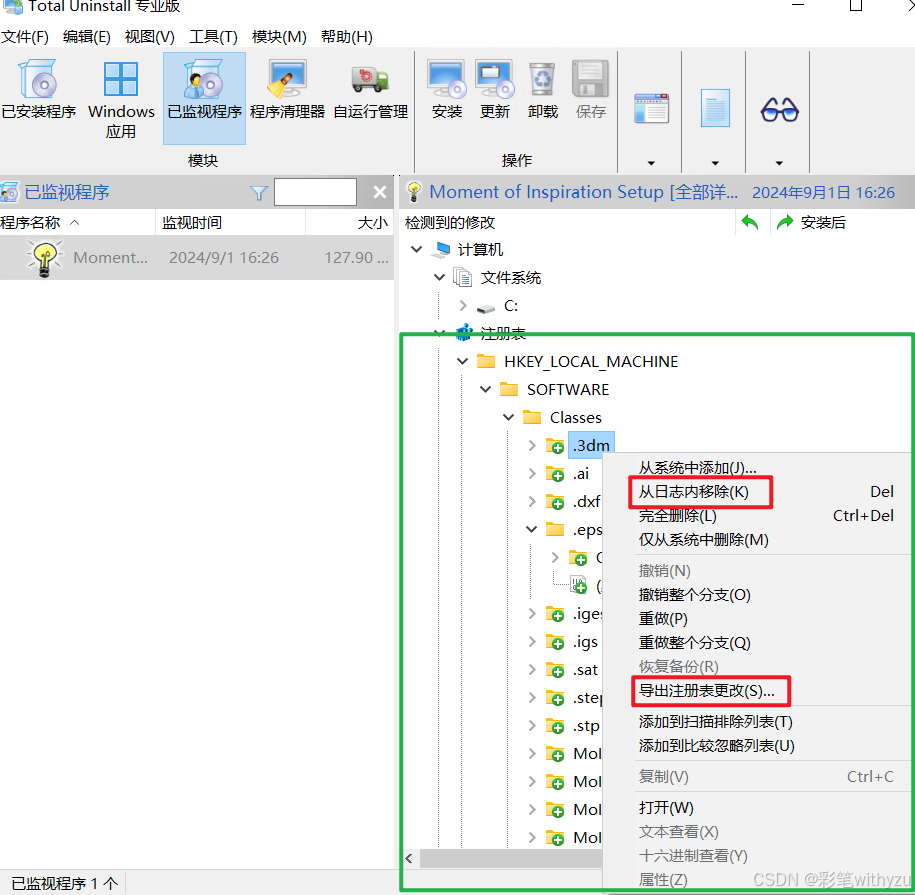Select the SOFTWARE tree item
Image resolution: width=915 pixels, height=895 pixels.
567,389
